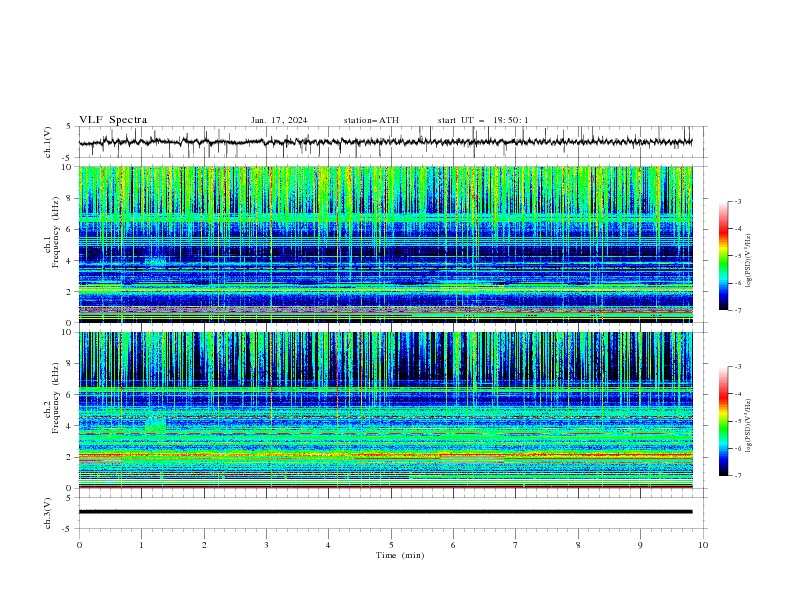Click the ch.2 PSD color scale bar

point(723,421)
